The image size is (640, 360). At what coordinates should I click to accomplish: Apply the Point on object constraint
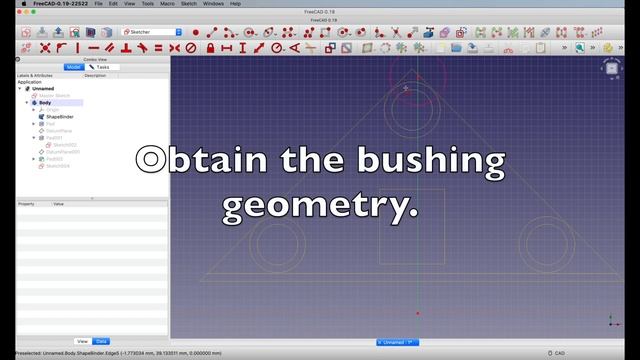(x=61, y=48)
